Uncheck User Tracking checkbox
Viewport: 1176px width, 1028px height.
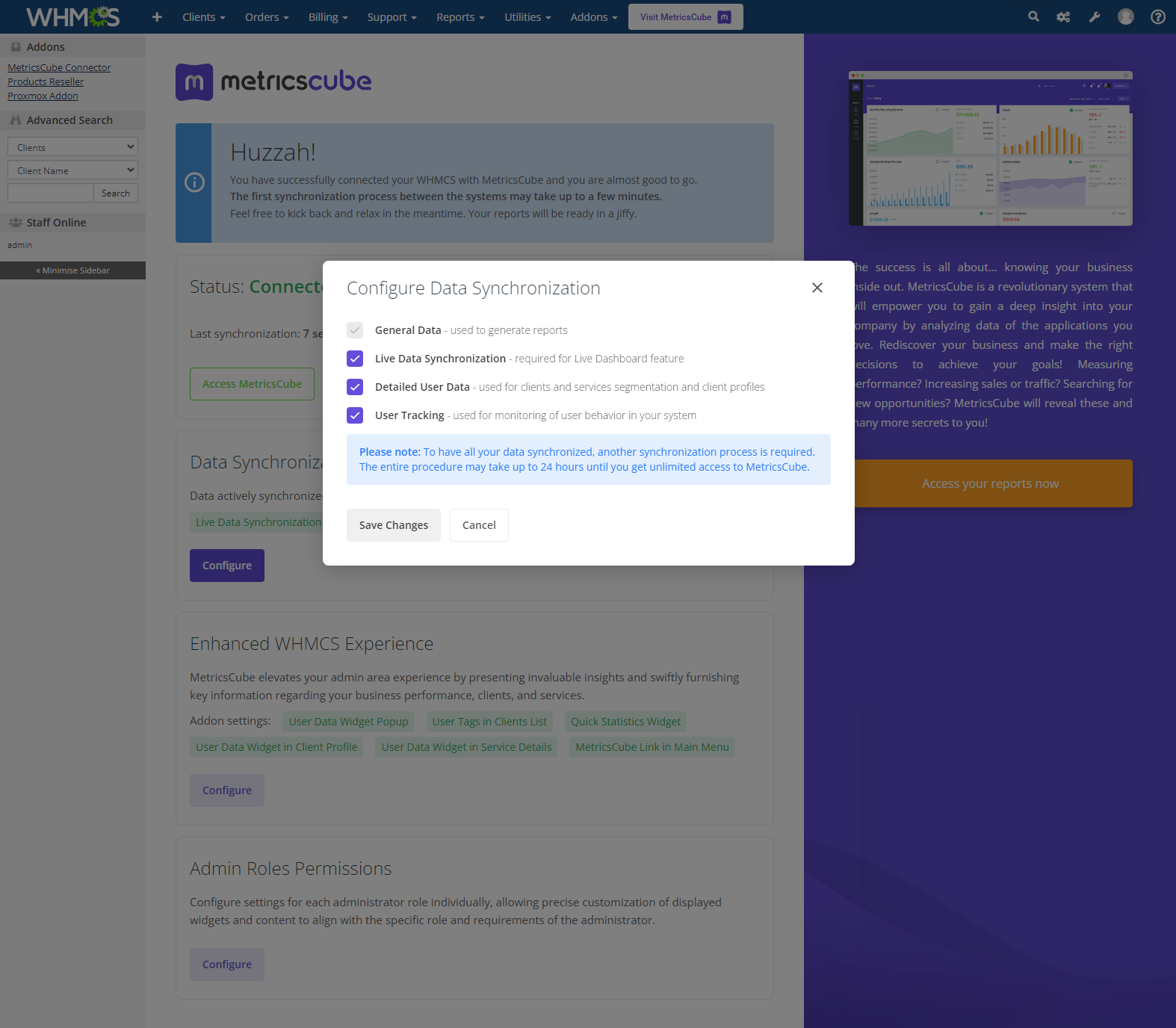click(355, 415)
